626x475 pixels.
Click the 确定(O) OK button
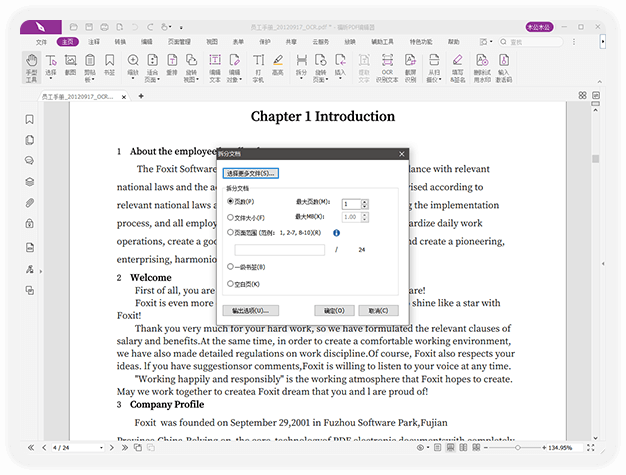(x=334, y=311)
